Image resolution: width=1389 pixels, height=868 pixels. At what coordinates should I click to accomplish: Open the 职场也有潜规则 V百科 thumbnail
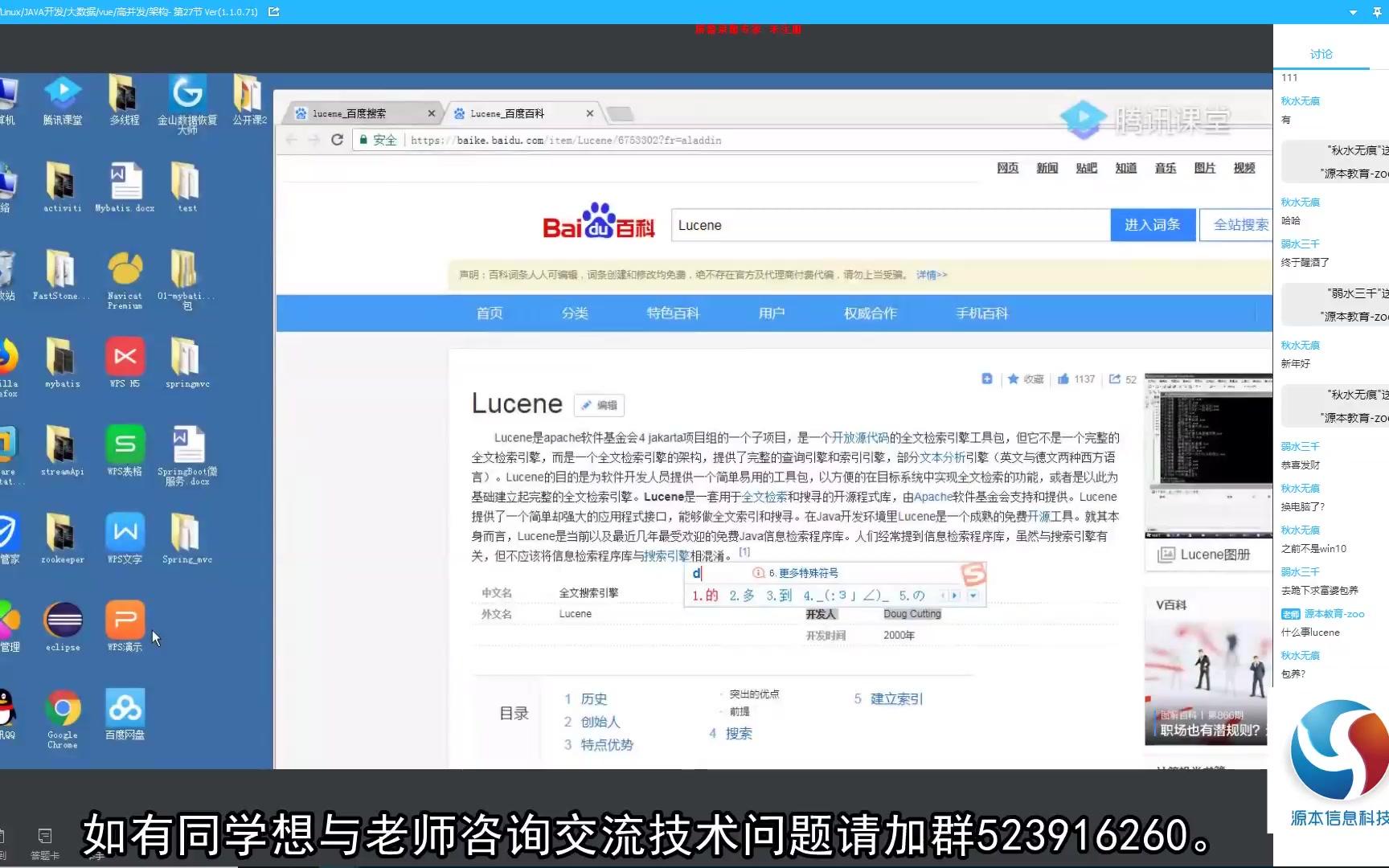1207,682
